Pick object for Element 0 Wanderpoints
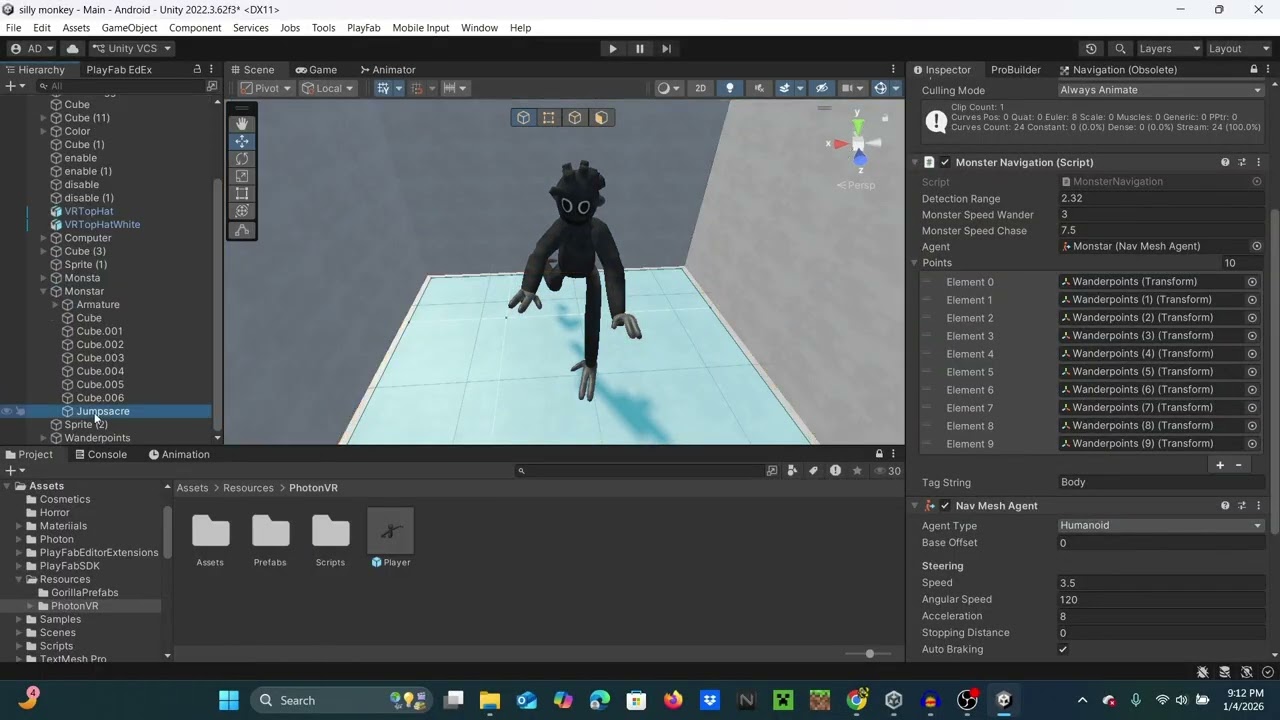Image resolution: width=1280 pixels, height=720 pixels. pyautogui.click(x=1252, y=283)
